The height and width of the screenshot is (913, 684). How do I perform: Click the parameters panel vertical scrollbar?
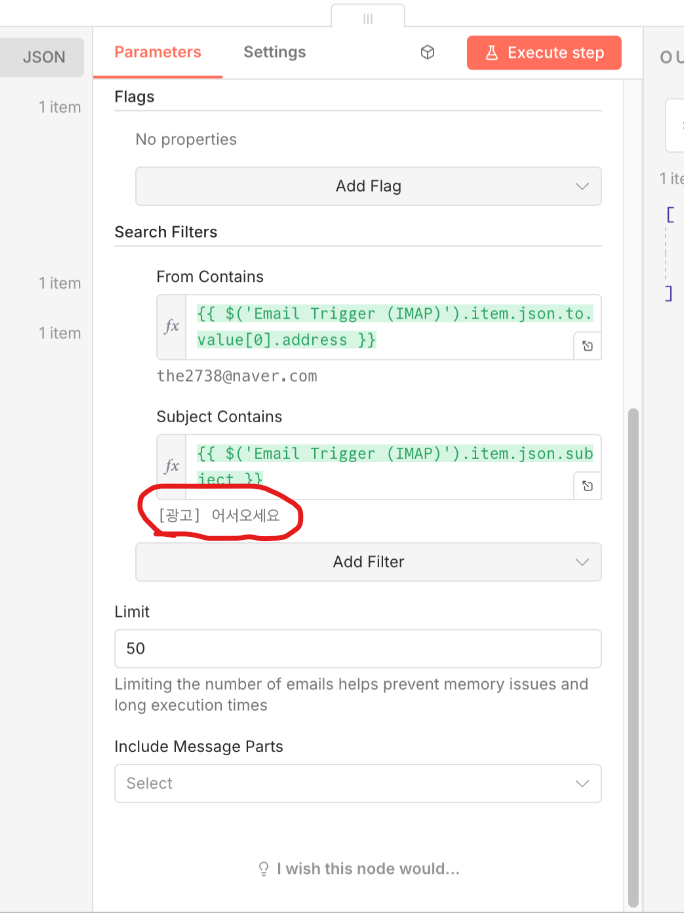(x=632, y=650)
